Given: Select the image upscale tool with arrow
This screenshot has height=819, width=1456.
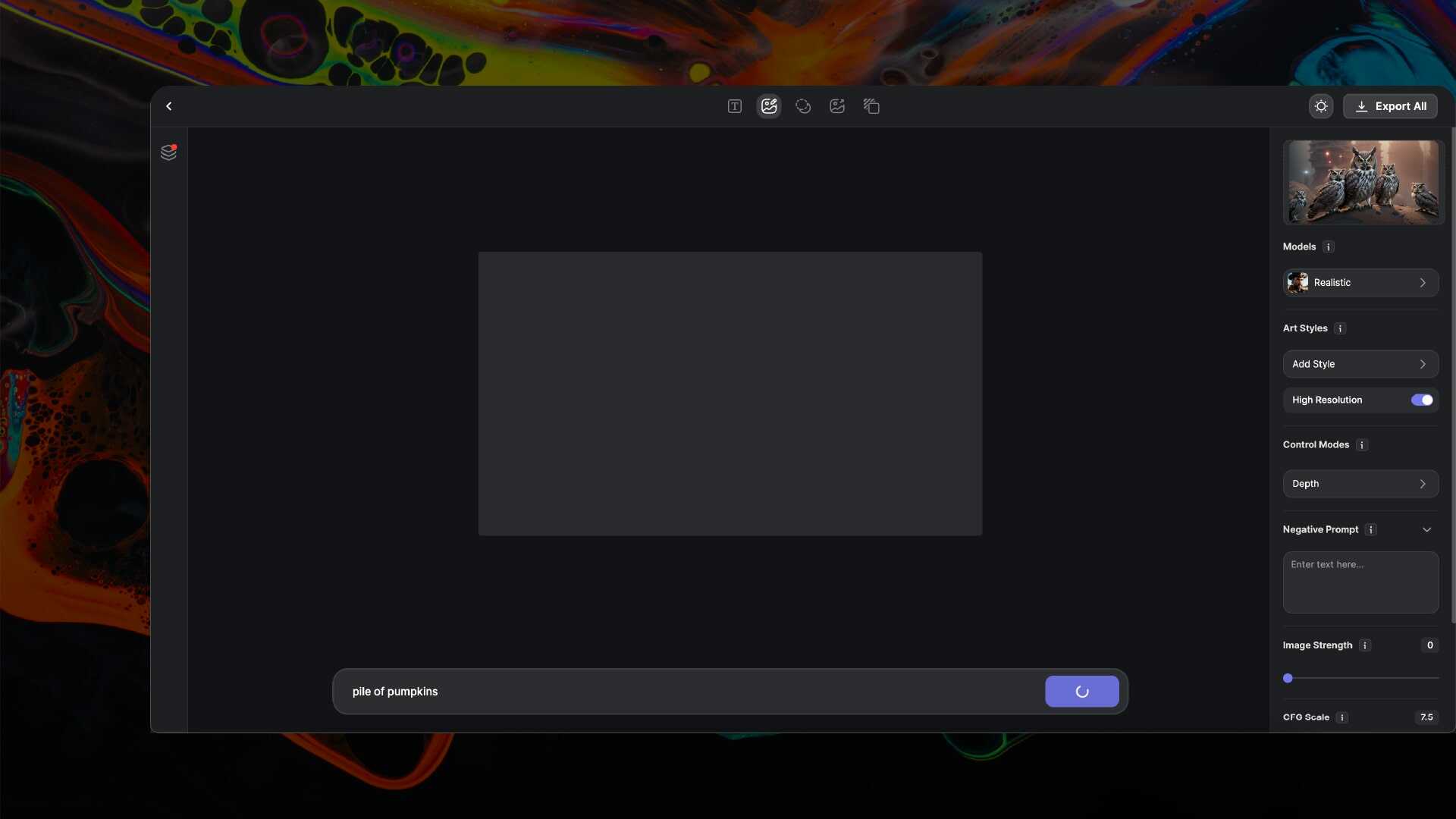Looking at the screenshot, I should click(837, 106).
